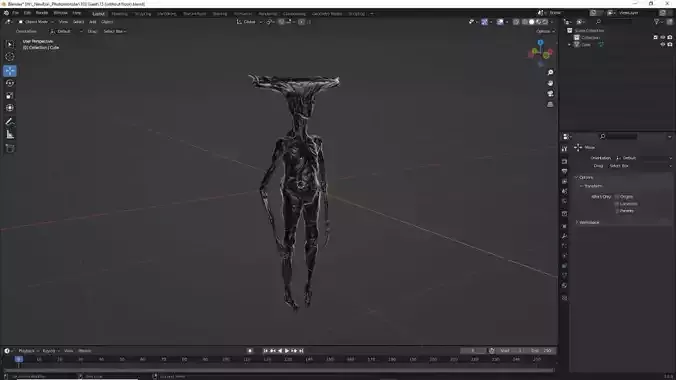676x380 pixels.
Task: Open the Tool properties tab icon
Action: coord(564,149)
